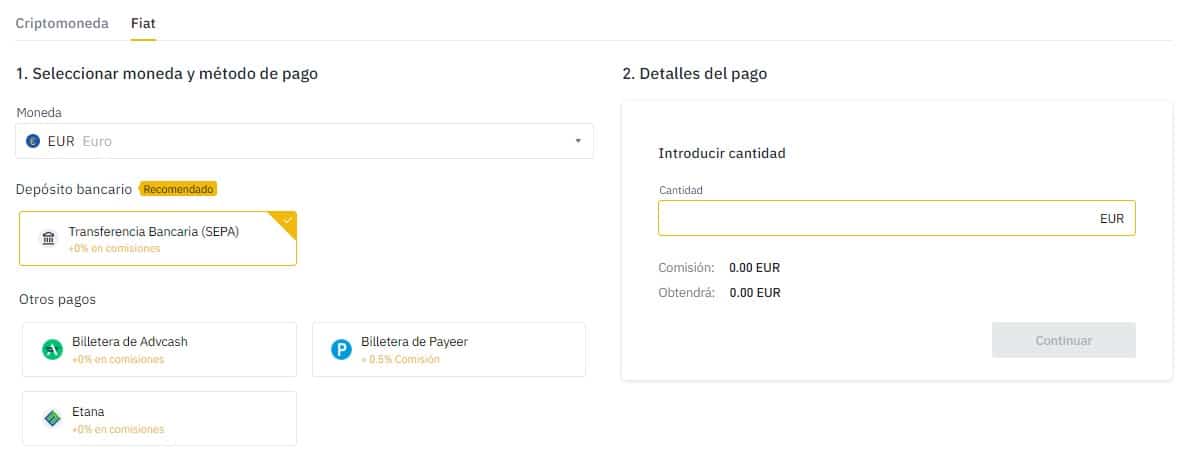
Task: Click the Recomendado badge
Action: tap(178, 188)
